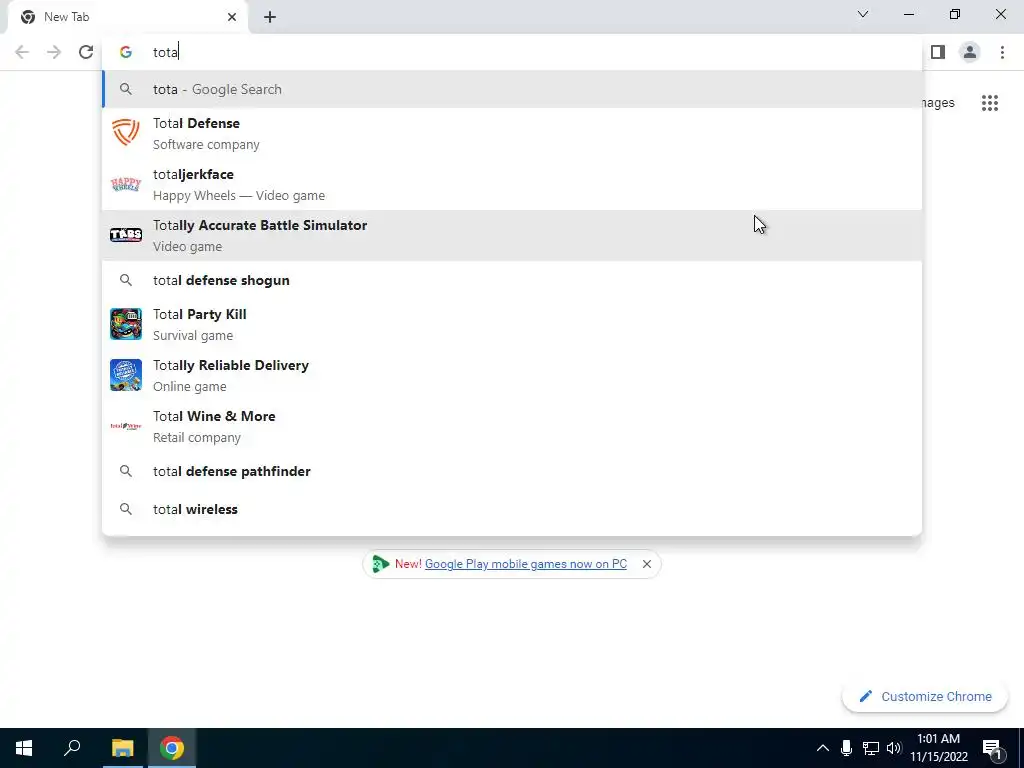
Task: Open a new tab with plus button
Action: [270, 17]
